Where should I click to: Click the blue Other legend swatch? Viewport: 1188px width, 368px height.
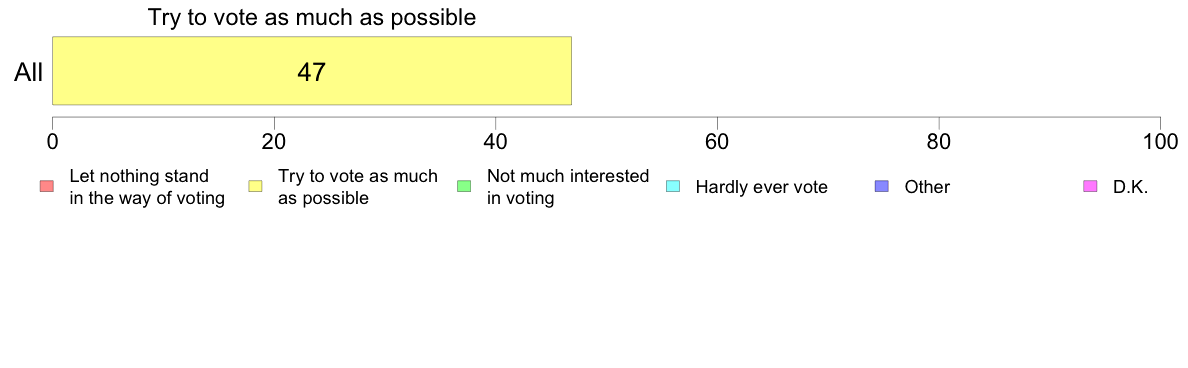click(x=882, y=187)
